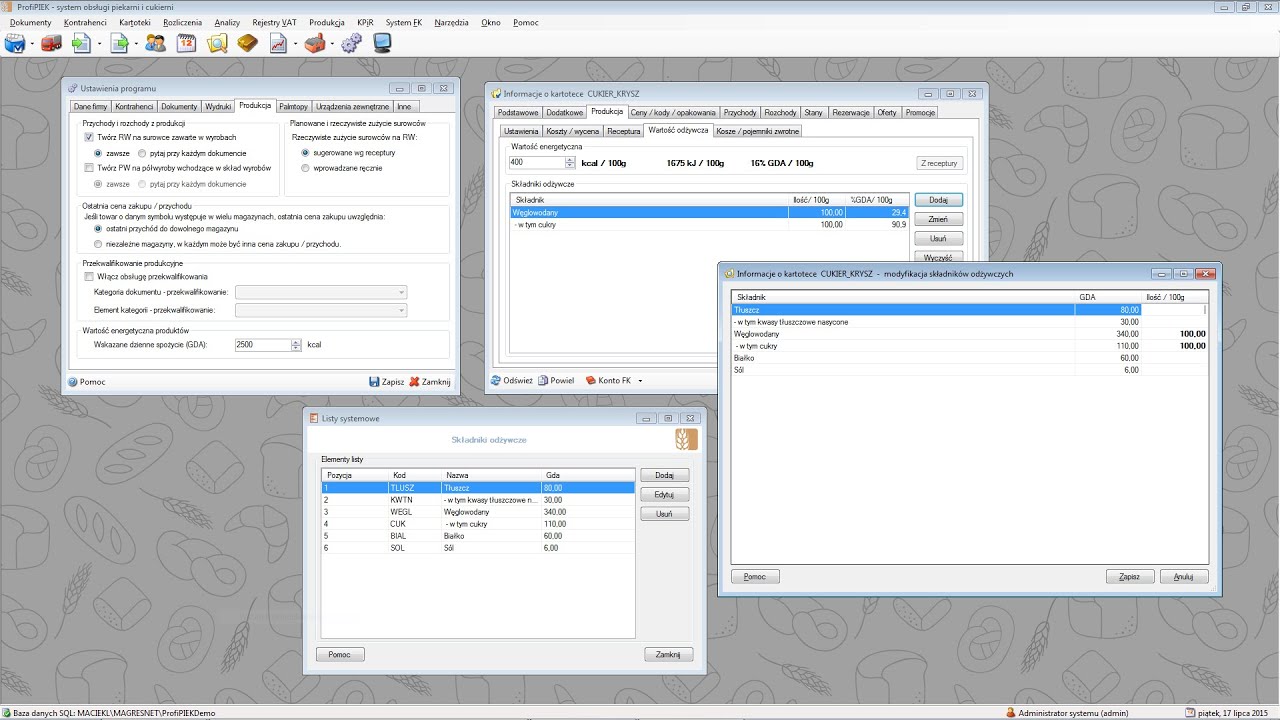Open the Narzędzia menu

(x=451, y=22)
